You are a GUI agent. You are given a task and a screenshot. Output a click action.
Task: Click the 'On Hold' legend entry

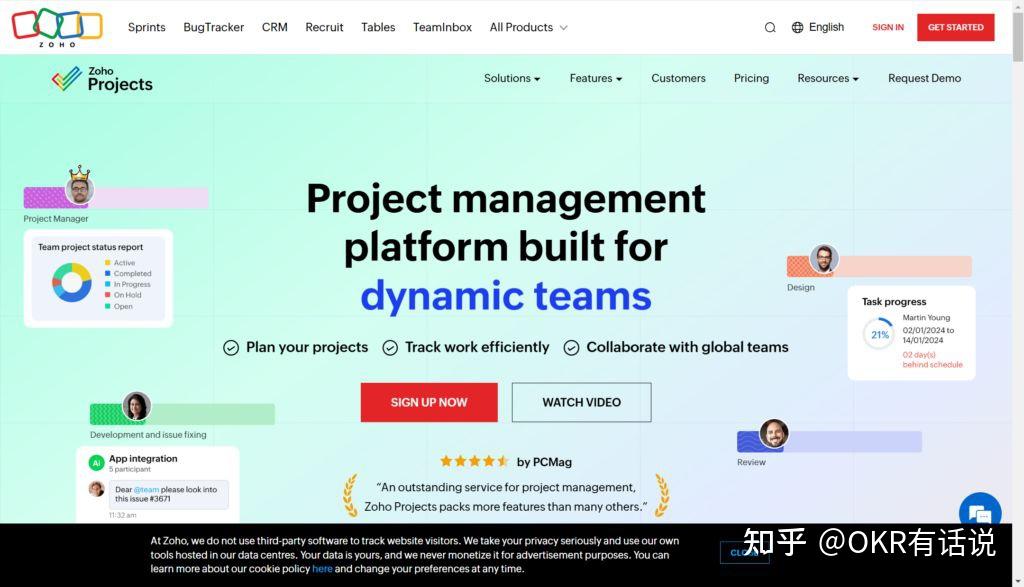(123, 295)
